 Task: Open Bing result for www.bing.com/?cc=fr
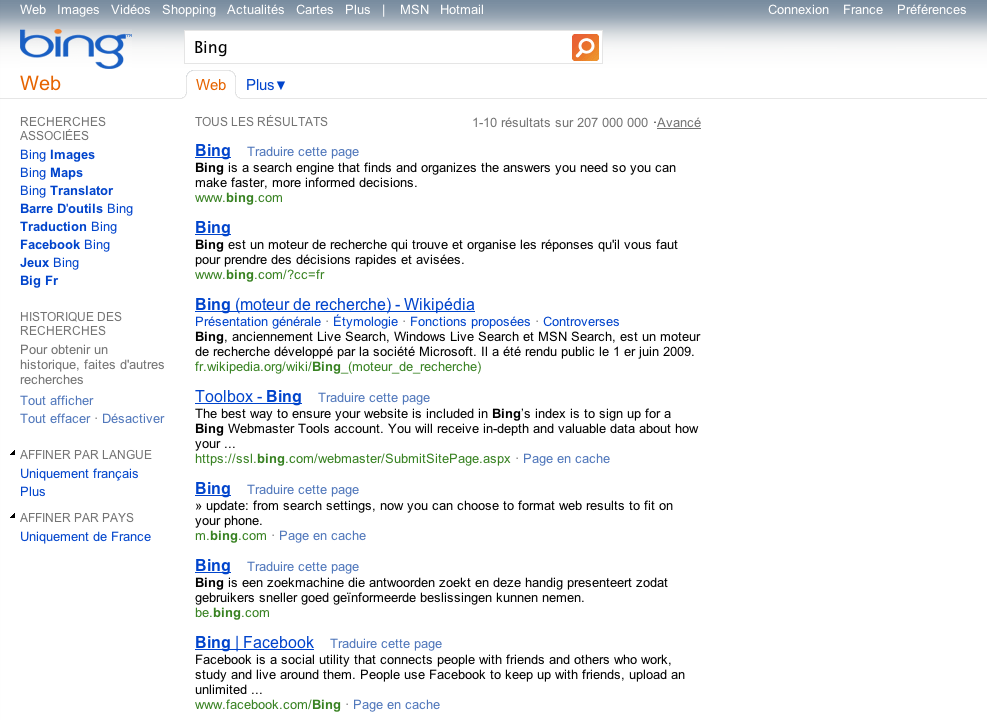[213, 227]
